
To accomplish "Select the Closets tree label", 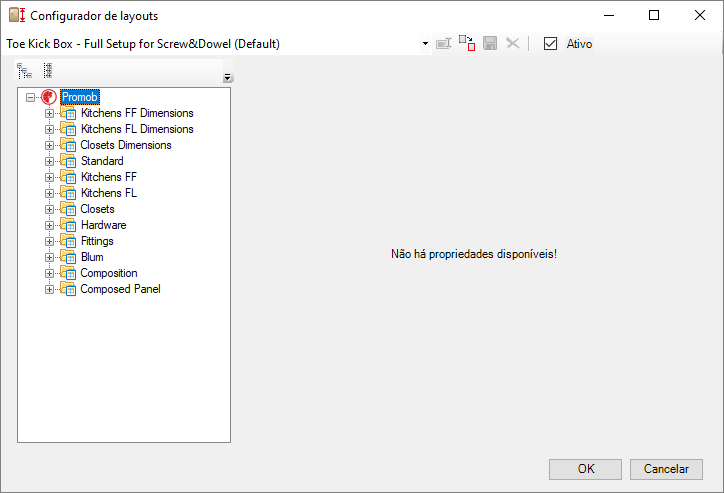I will [97, 209].
